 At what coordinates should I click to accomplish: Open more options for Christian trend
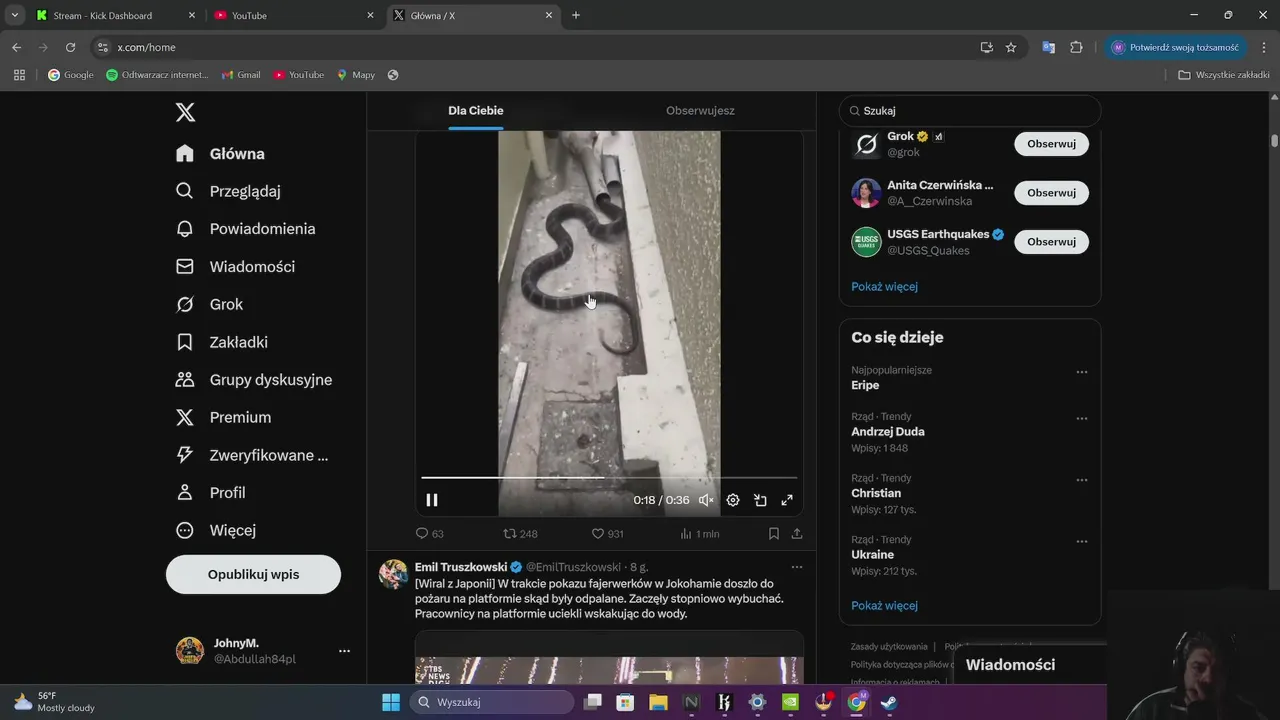pyautogui.click(x=1081, y=480)
